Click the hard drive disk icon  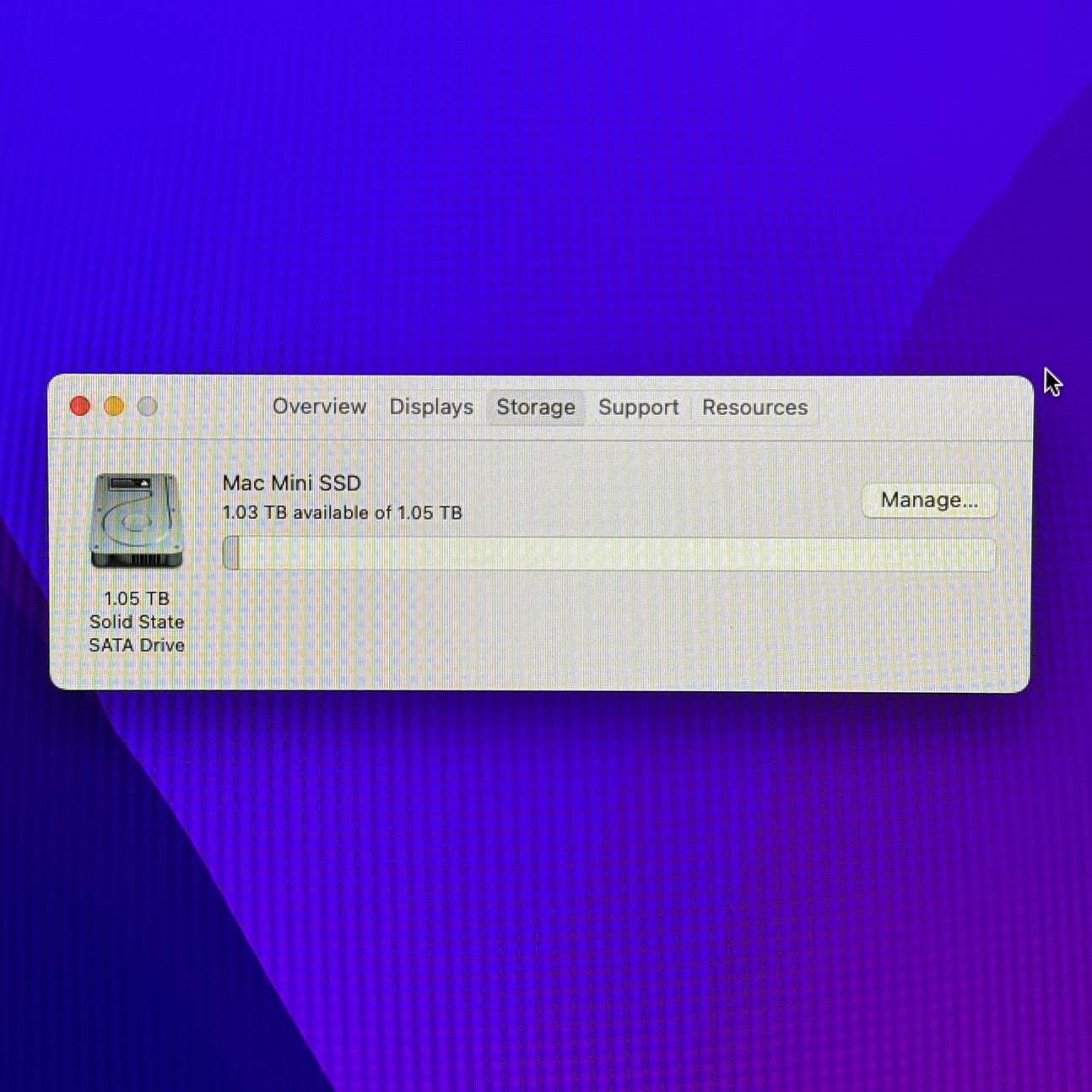tap(137, 521)
